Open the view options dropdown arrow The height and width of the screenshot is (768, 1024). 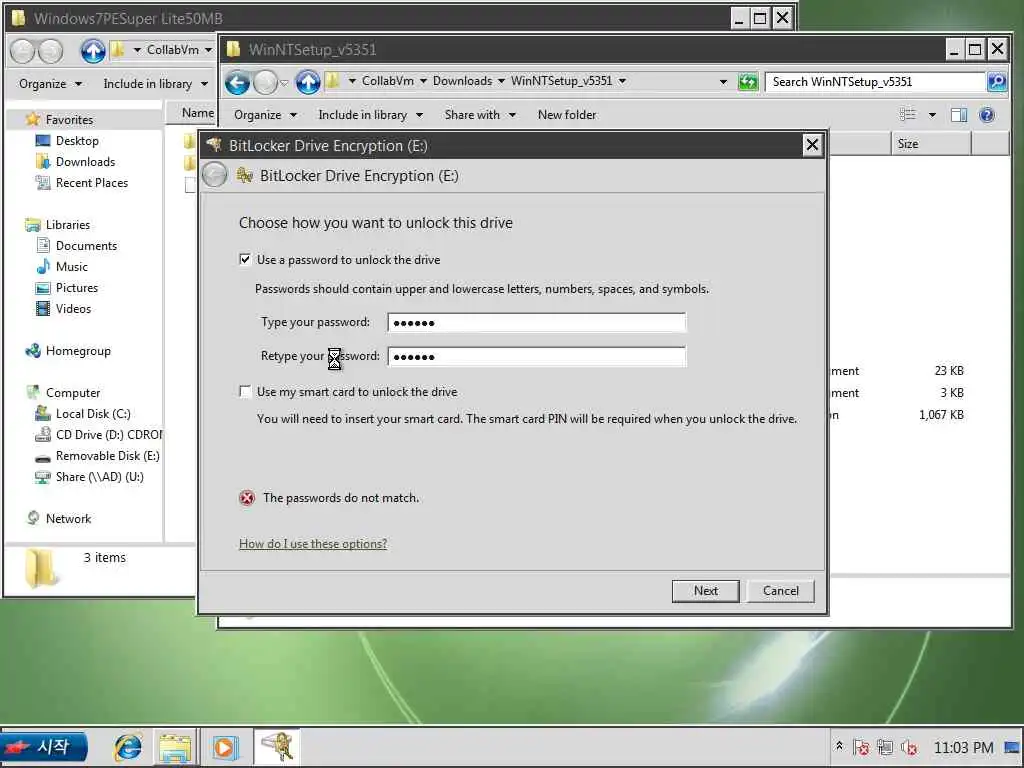pos(932,115)
